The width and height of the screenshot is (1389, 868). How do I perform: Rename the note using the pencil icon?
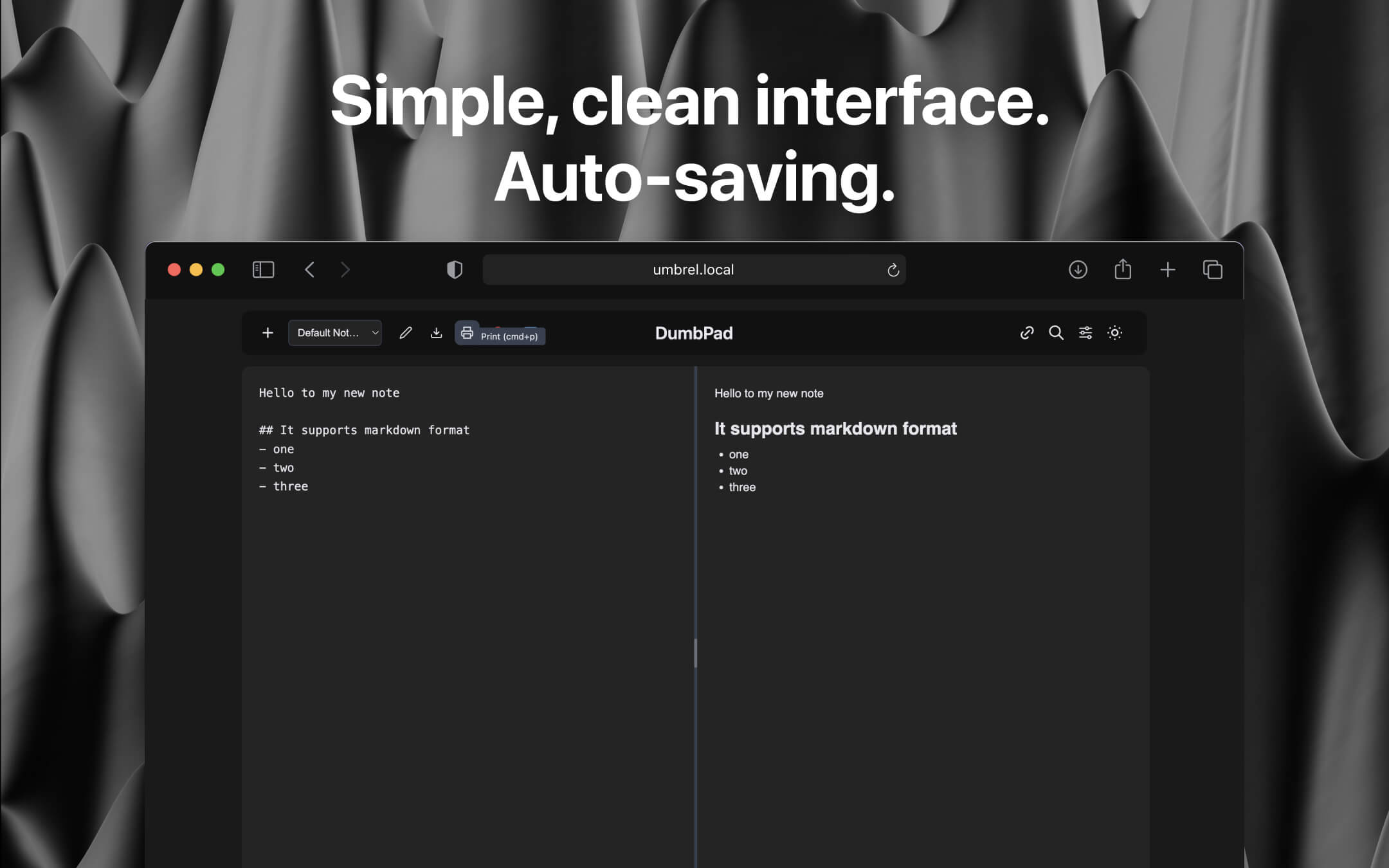coord(405,332)
